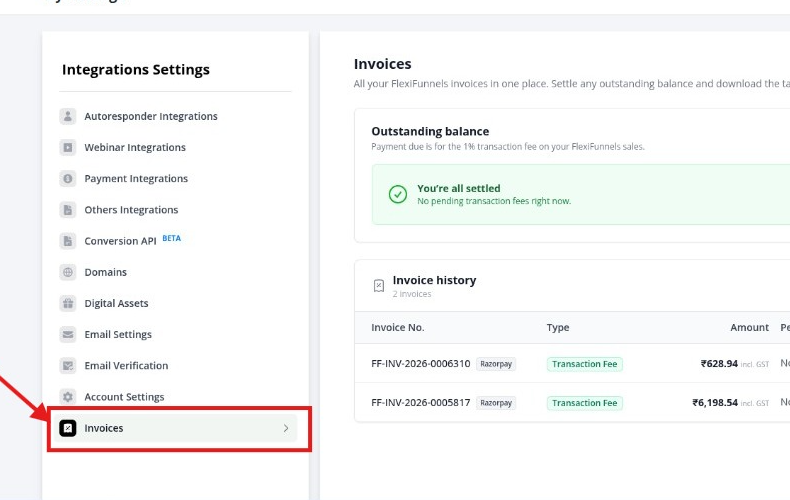Click the Digital Assets gift icon
The height and width of the screenshot is (500, 790).
point(68,304)
